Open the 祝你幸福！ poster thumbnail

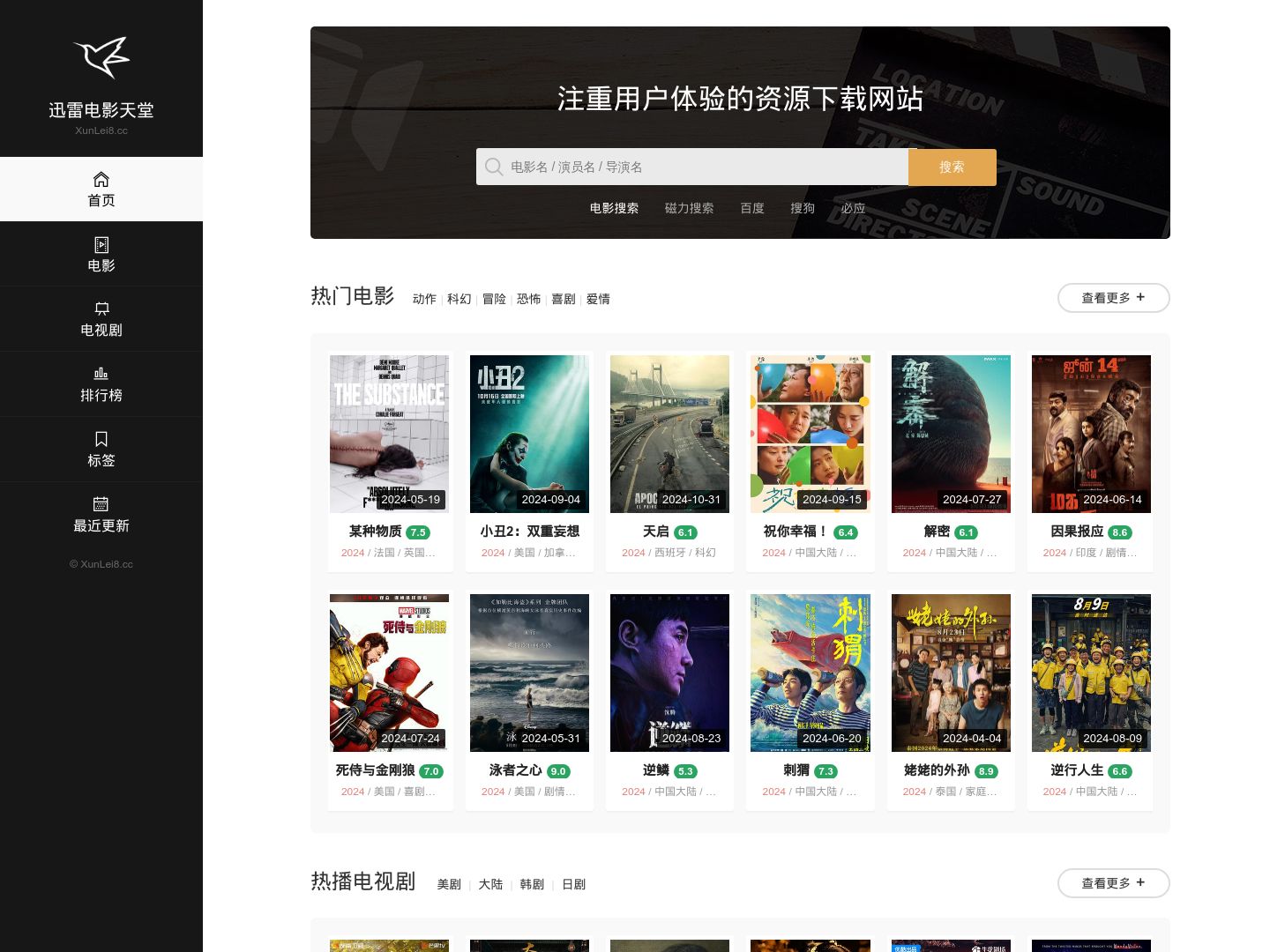tap(811, 434)
